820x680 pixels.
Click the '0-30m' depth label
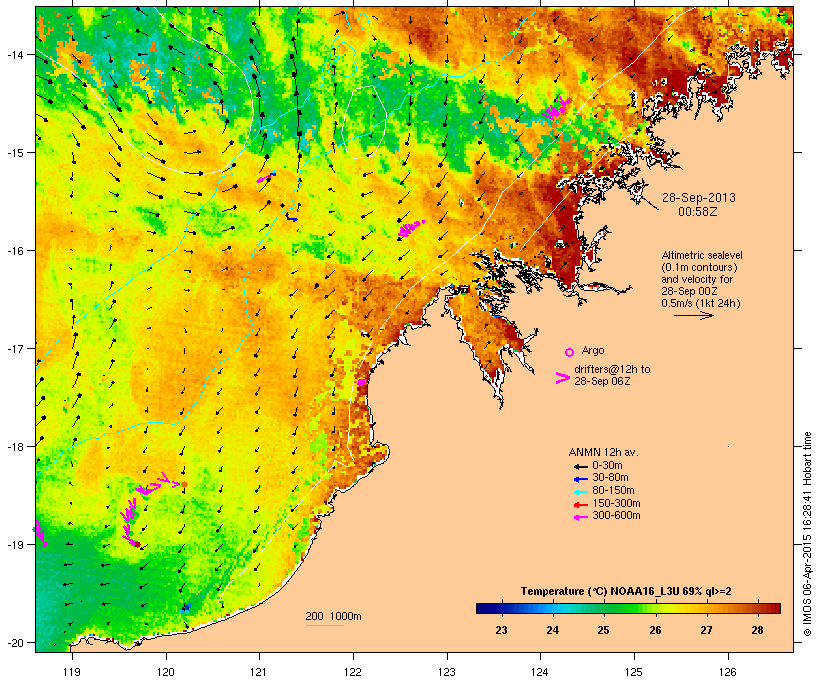607,466
